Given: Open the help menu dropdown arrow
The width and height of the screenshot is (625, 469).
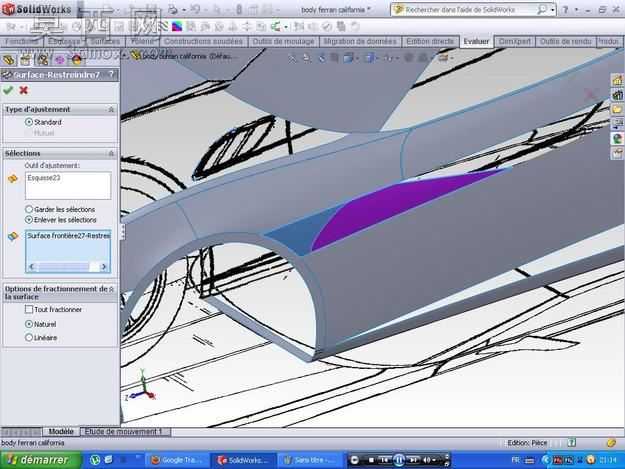Looking at the screenshot, I should (x=577, y=10).
